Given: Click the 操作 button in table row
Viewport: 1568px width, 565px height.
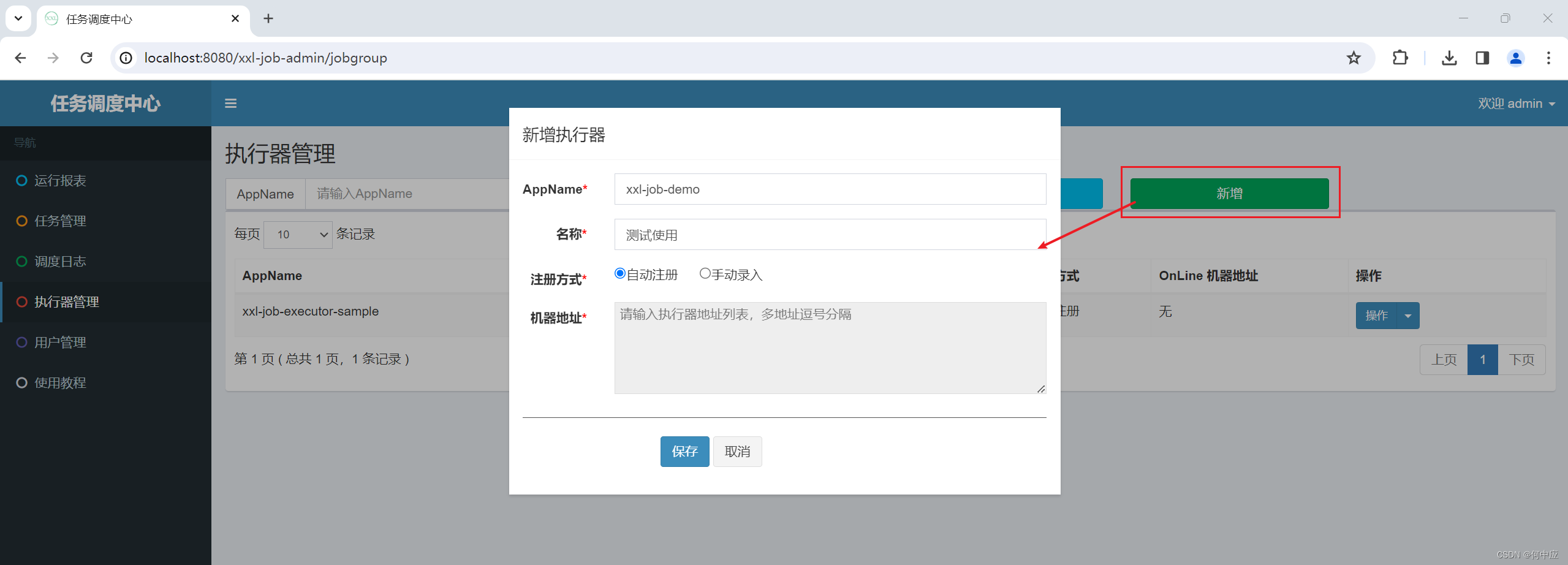Looking at the screenshot, I should pos(1376,316).
